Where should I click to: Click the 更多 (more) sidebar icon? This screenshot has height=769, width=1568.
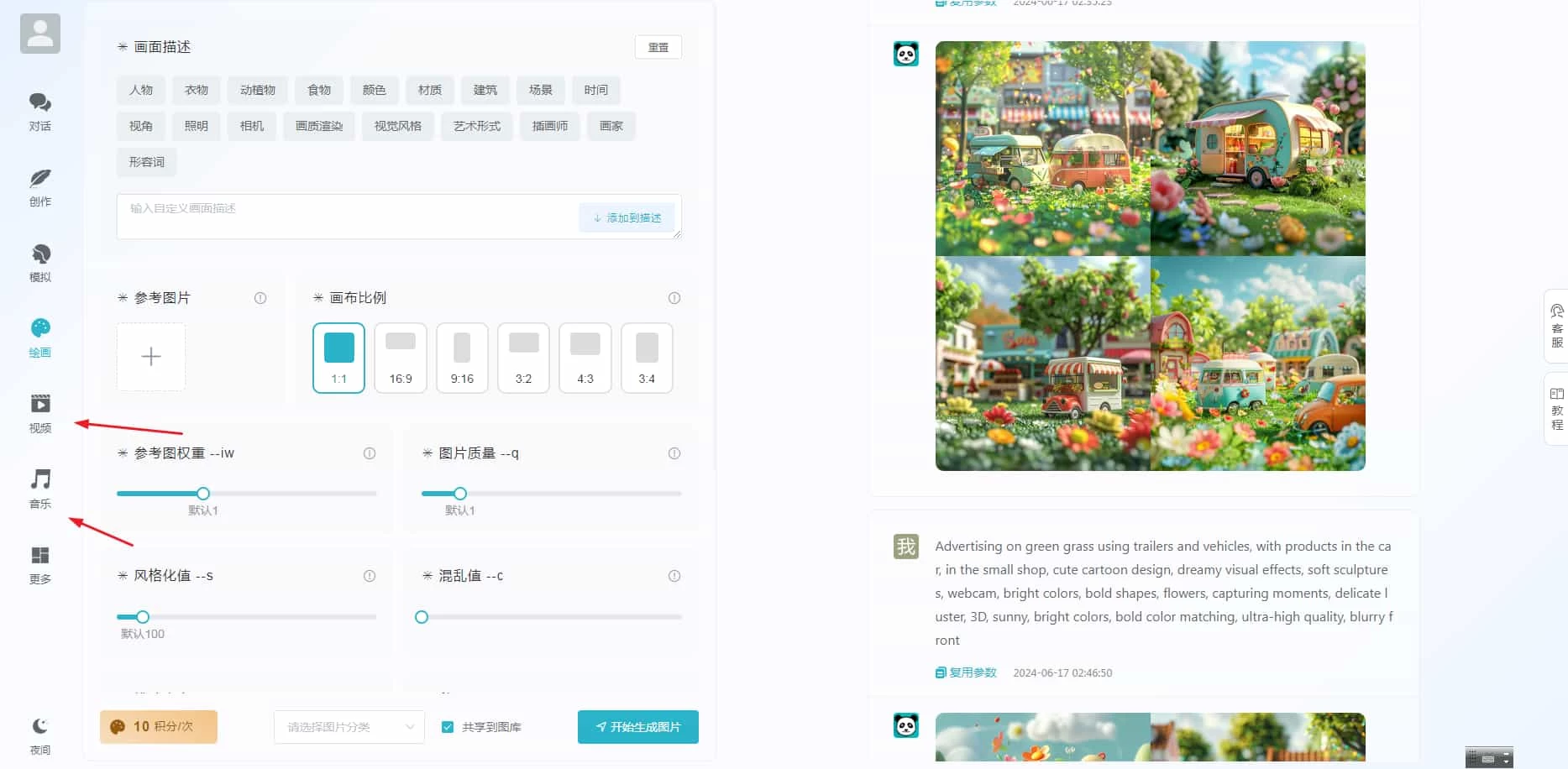point(39,562)
